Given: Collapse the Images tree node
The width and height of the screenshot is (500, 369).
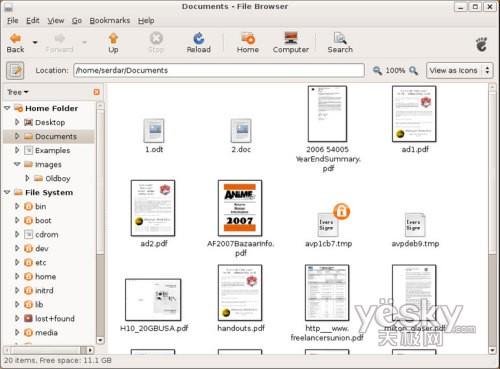Looking at the screenshot, I should click(17, 164).
